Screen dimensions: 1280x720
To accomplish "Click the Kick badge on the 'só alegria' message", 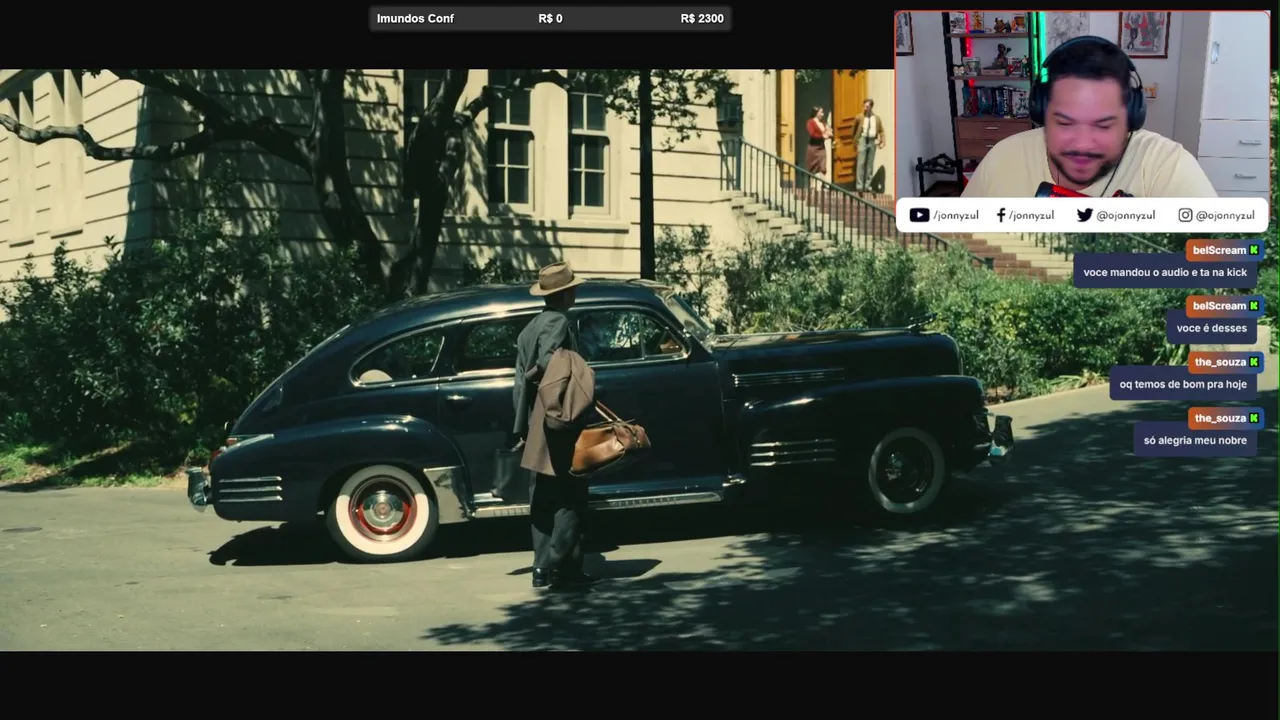I will pos(1254,418).
